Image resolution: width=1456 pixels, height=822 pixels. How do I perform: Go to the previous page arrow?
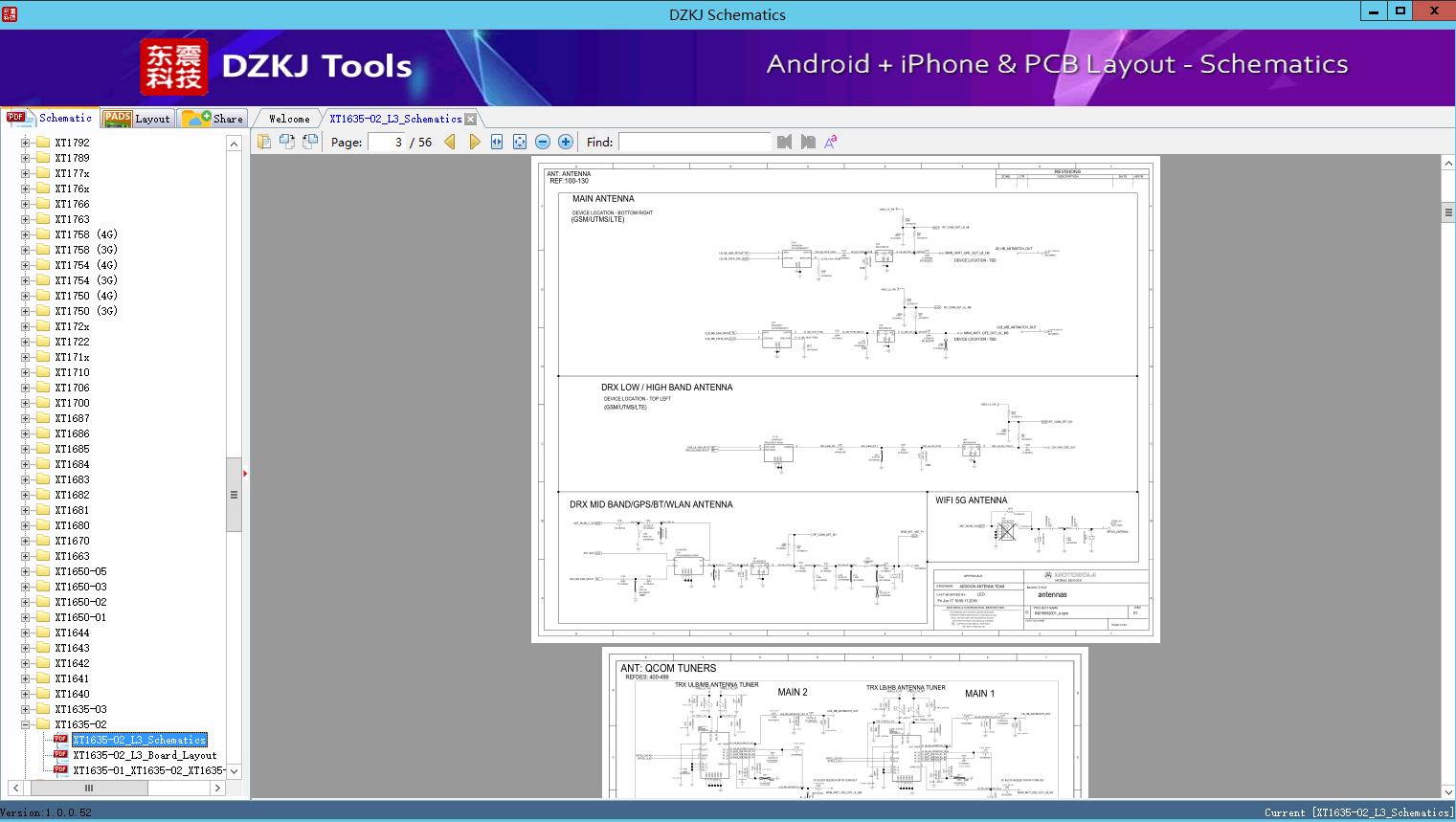[450, 142]
